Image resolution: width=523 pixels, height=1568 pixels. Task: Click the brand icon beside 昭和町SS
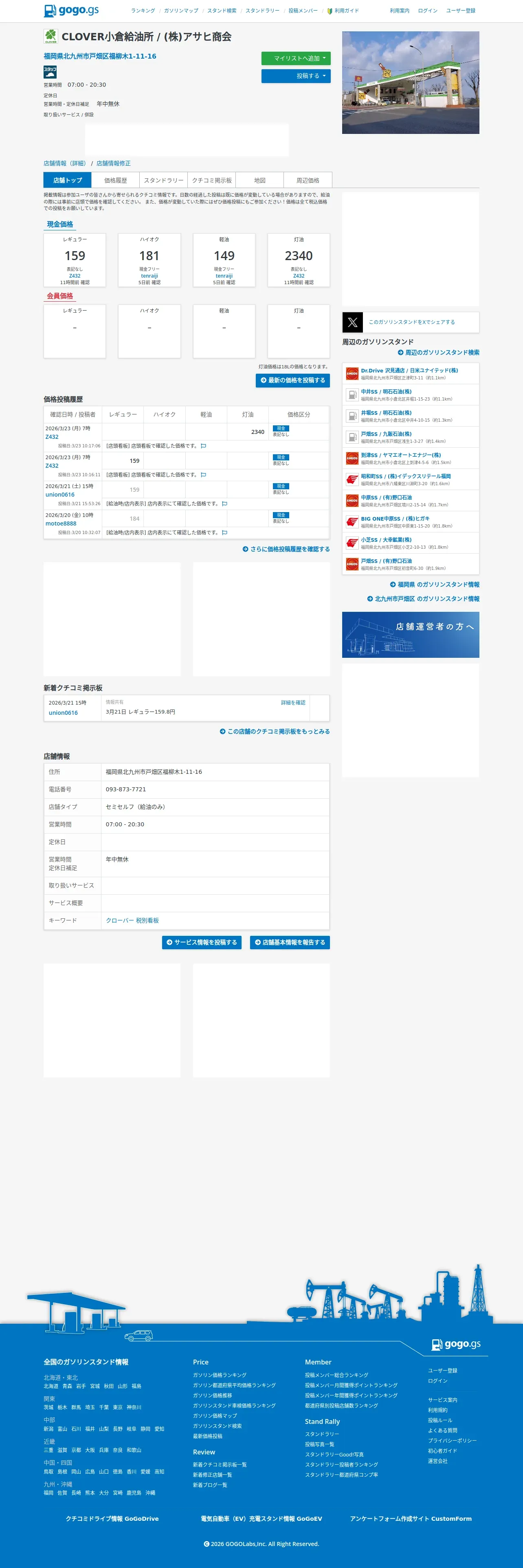(x=352, y=480)
